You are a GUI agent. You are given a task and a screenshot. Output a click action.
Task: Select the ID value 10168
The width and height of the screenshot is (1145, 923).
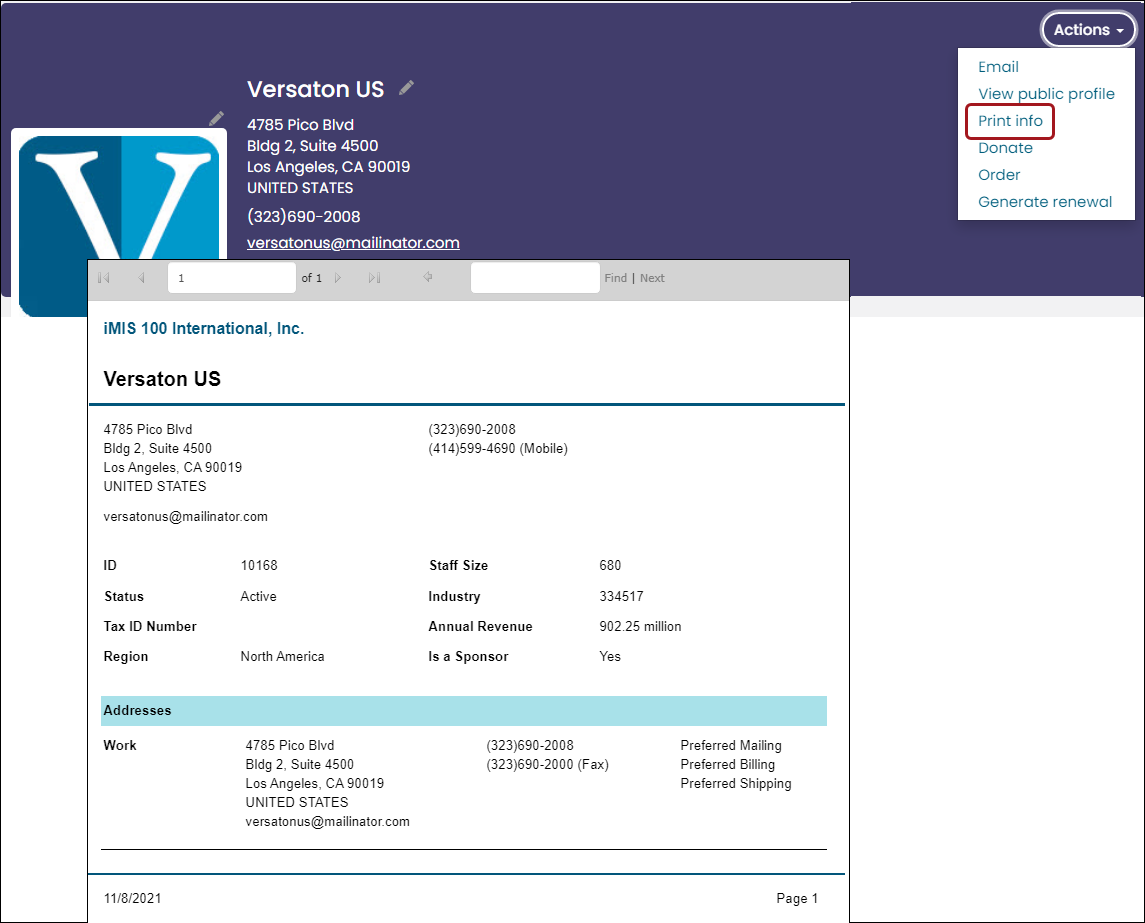259,565
